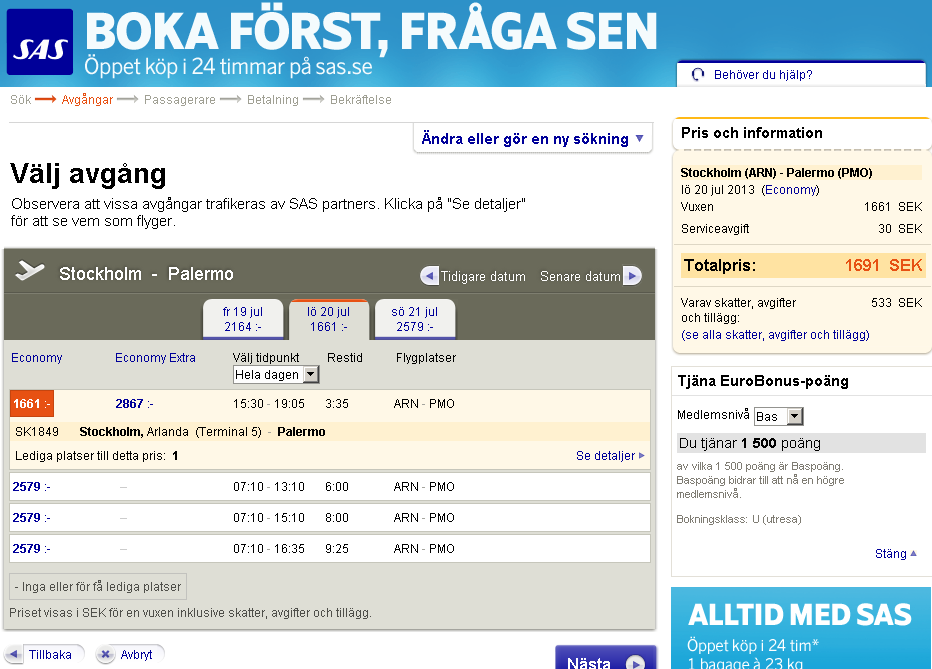This screenshot has height=669, width=932.
Task: Click the Du tjänar 1 500 poäng text
Action: tap(750, 443)
